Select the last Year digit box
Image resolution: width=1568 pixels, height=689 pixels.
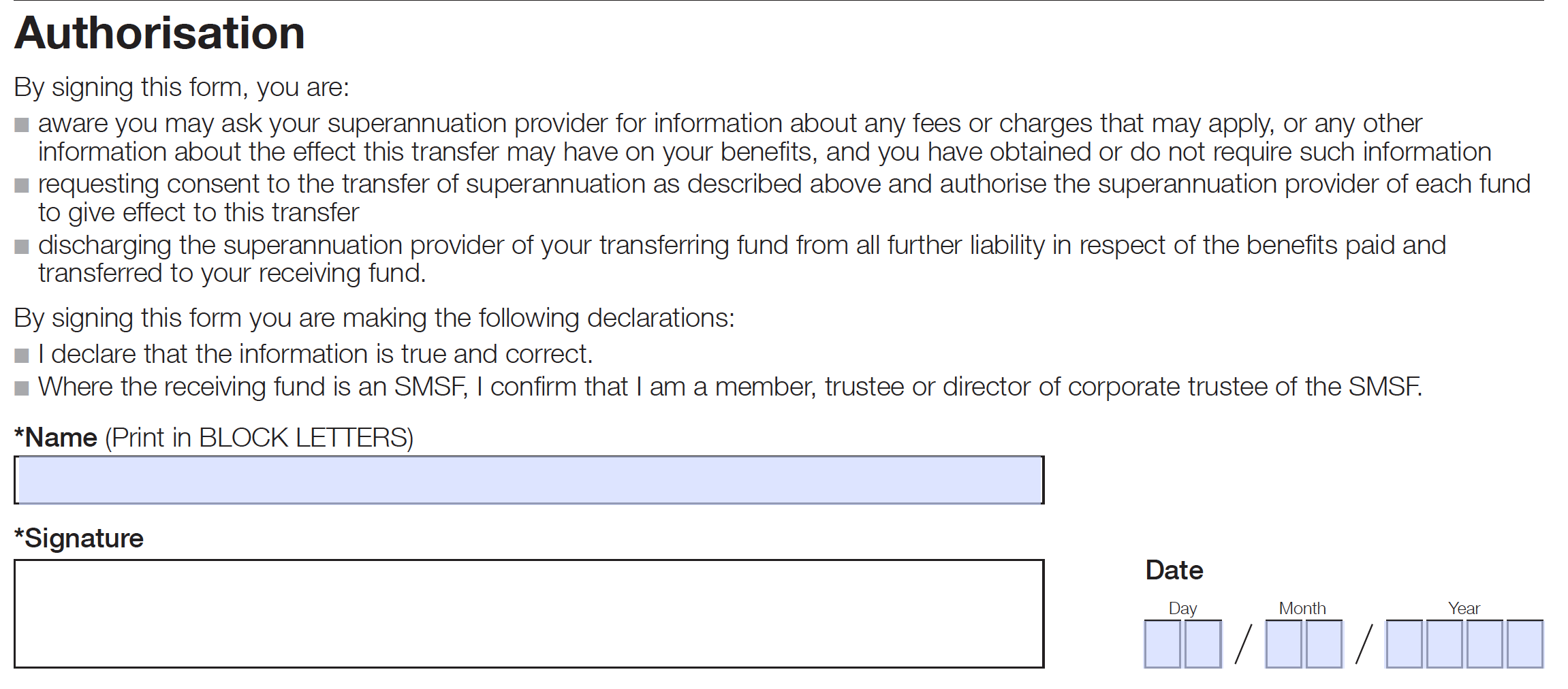coord(1525,644)
